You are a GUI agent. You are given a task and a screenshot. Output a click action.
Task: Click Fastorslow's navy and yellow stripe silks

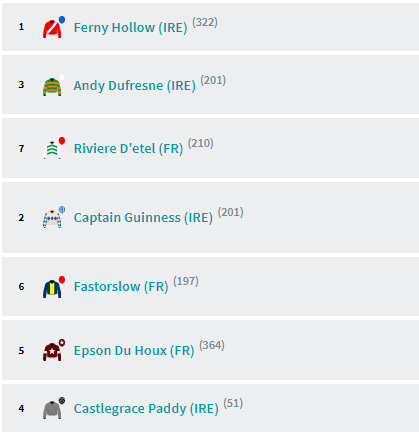54,287
